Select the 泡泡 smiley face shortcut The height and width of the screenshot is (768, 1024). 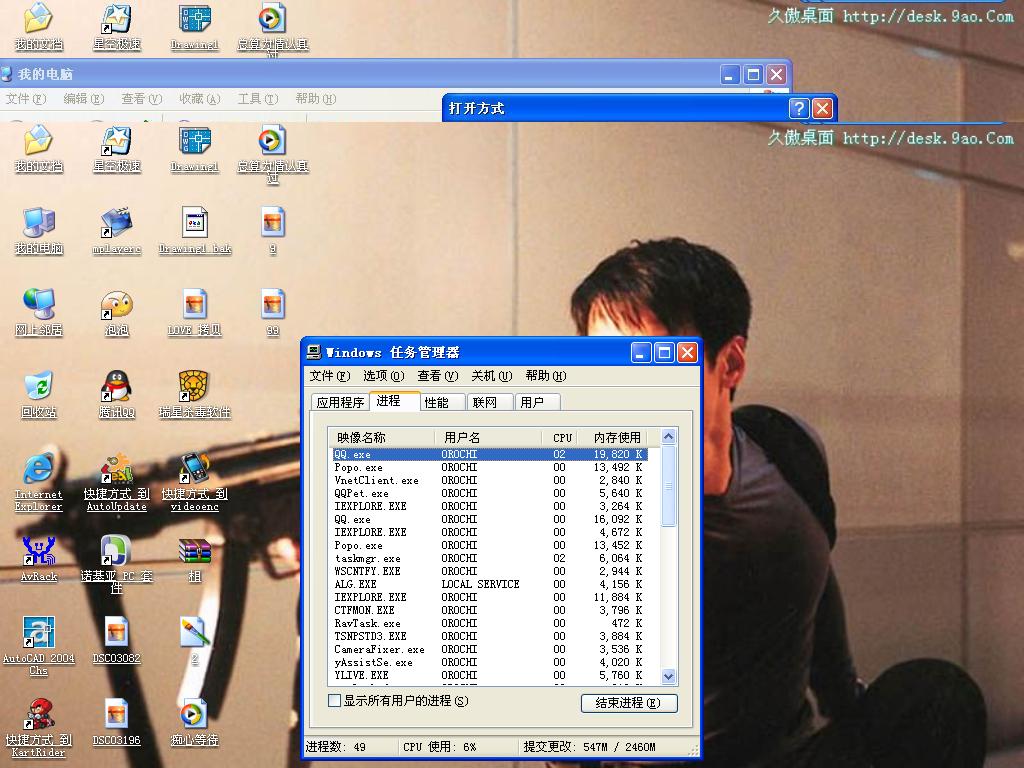[x=117, y=305]
